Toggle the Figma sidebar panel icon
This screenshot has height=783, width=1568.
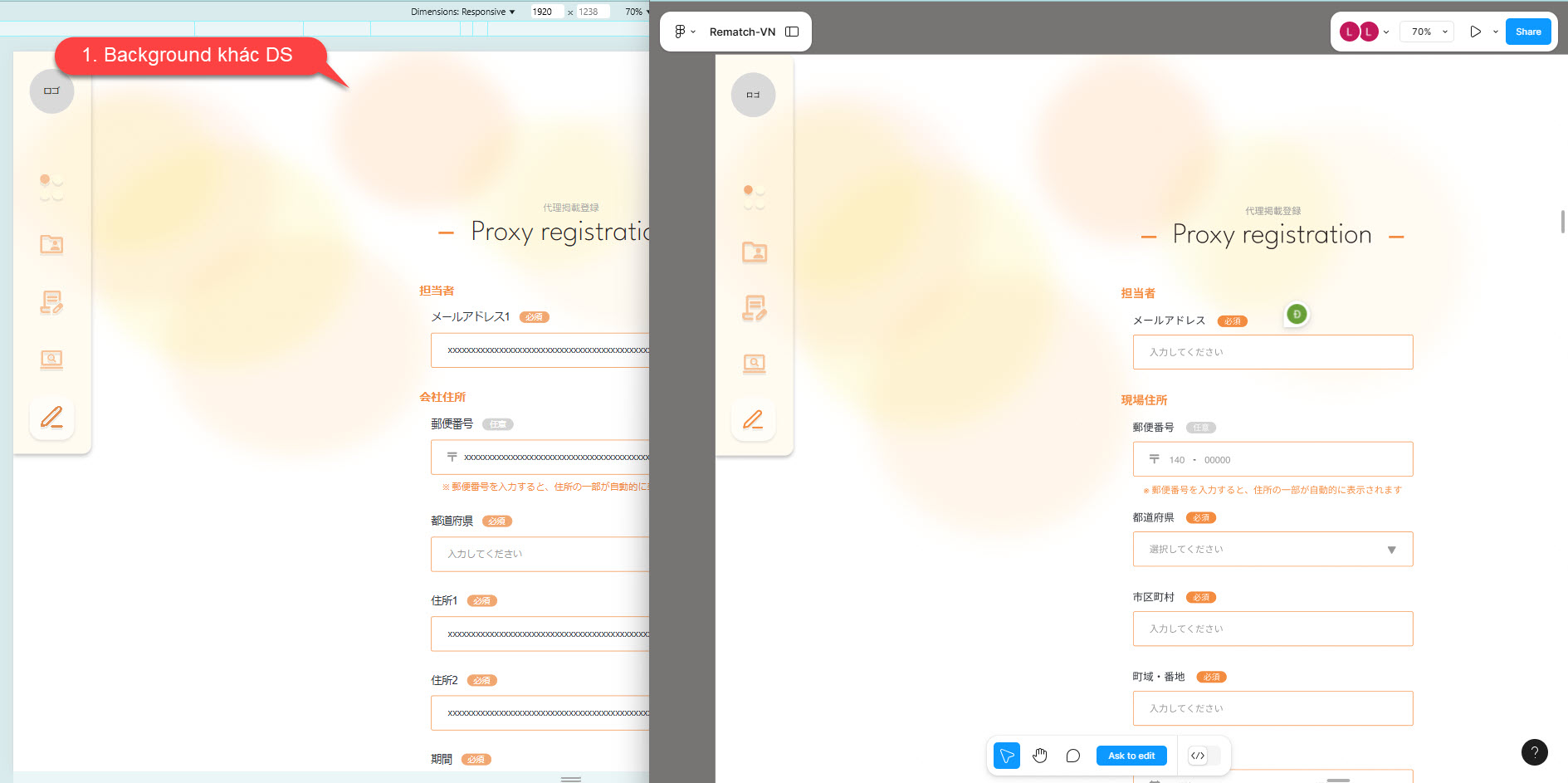tap(792, 32)
